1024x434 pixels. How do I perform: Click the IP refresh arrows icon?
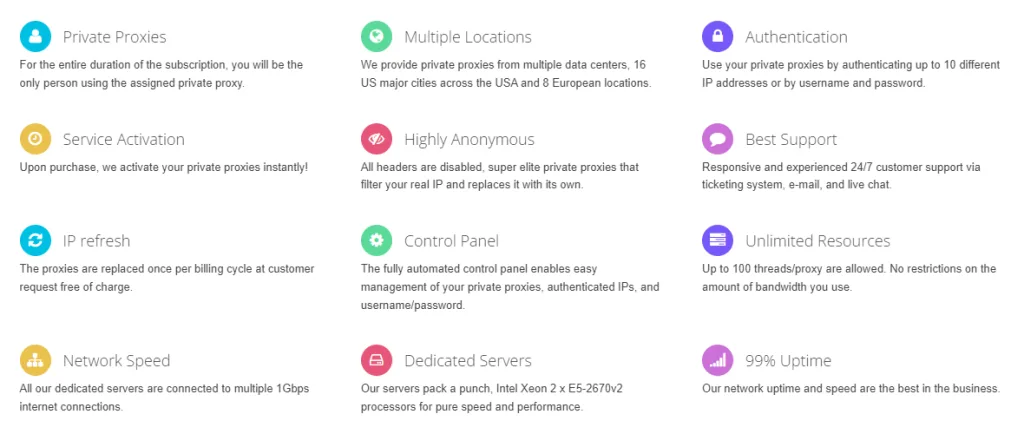(35, 241)
